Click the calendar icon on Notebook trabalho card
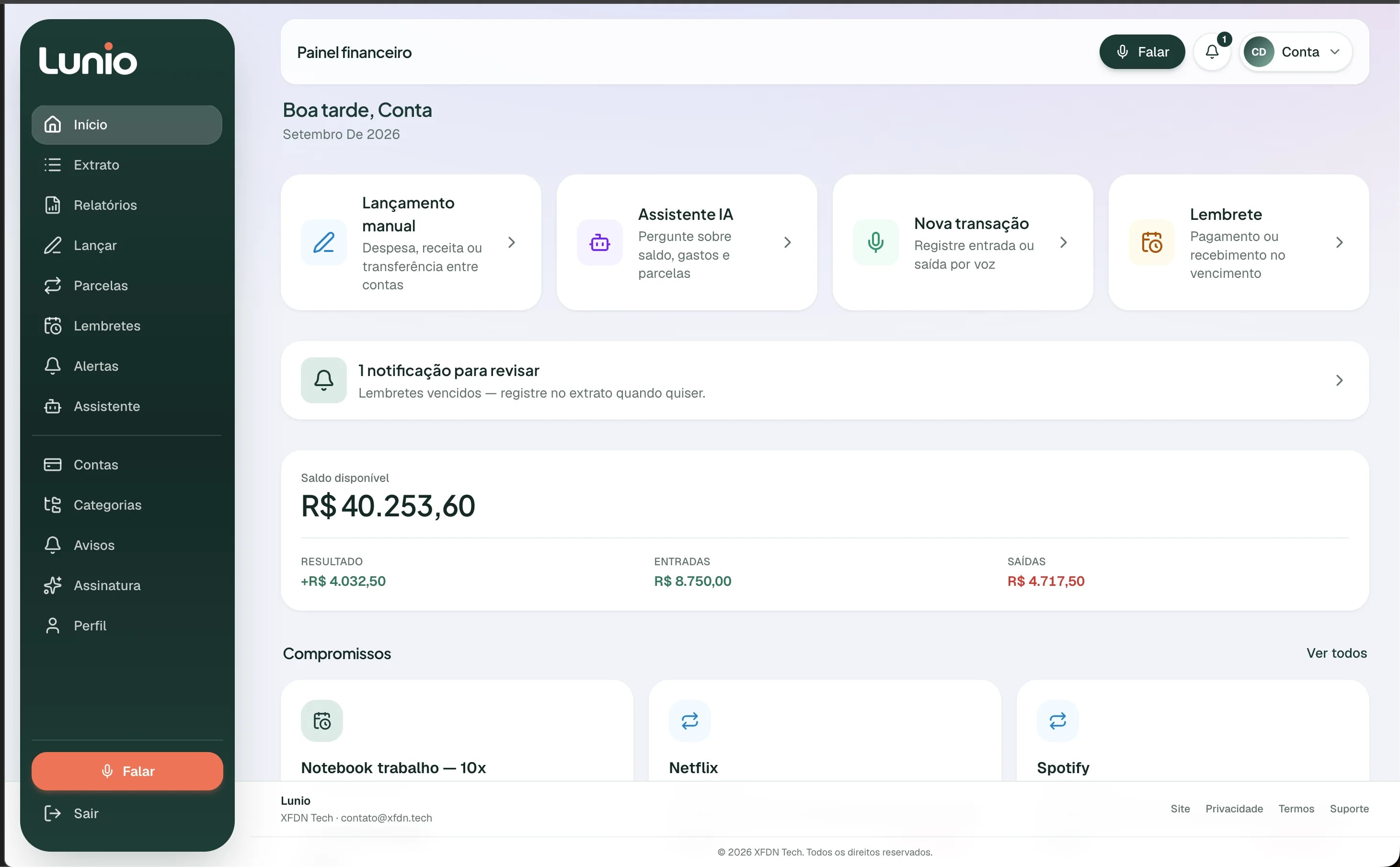This screenshot has width=1400, height=867. (x=322, y=721)
